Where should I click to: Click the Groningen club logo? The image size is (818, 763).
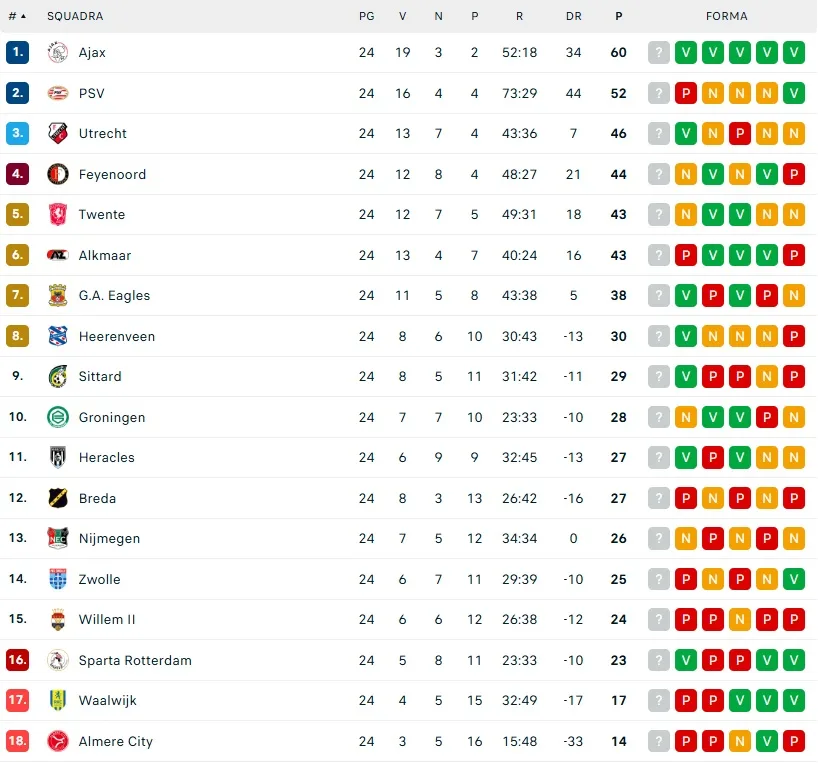point(57,417)
